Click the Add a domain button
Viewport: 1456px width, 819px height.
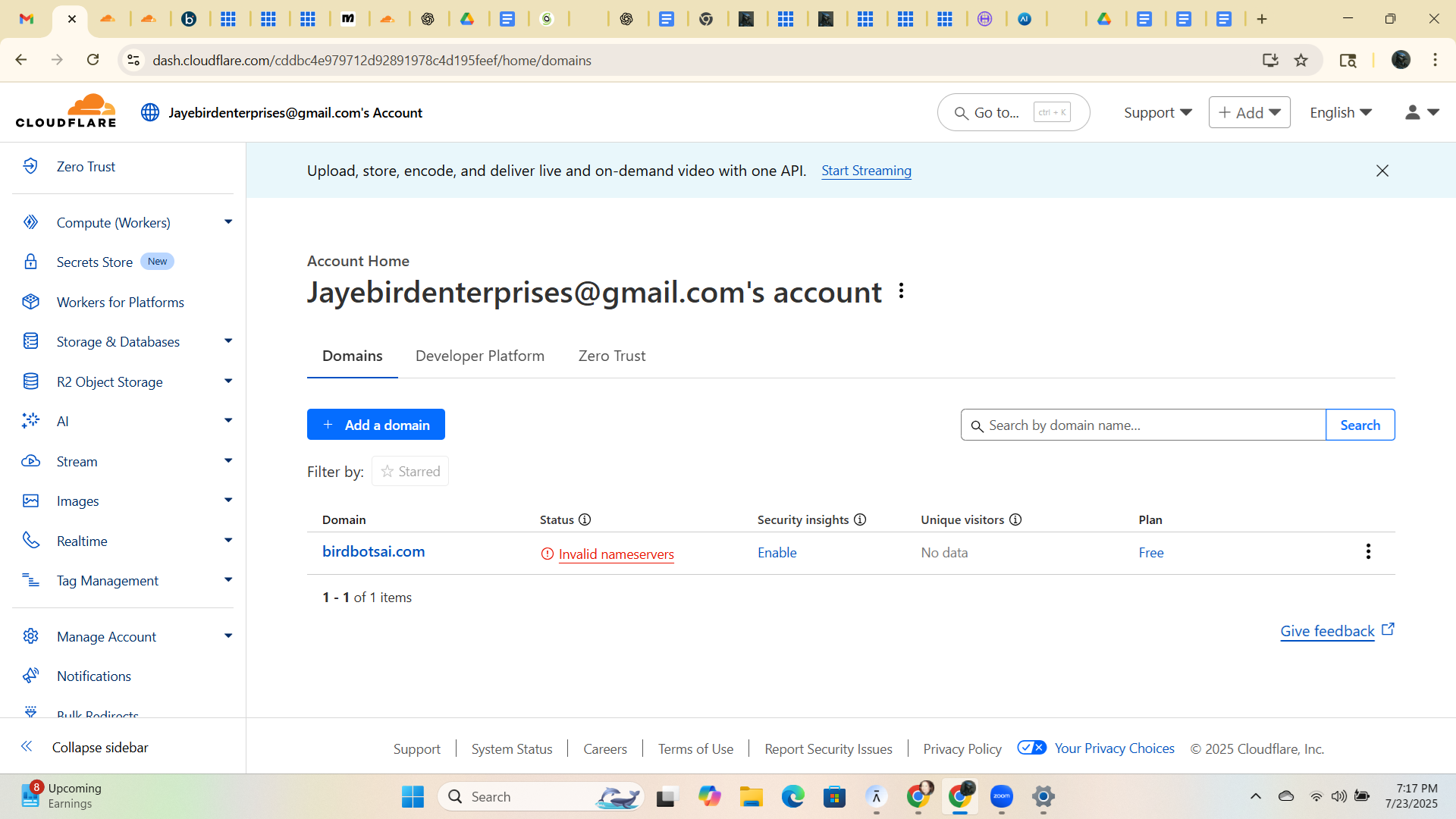click(376, 425)
